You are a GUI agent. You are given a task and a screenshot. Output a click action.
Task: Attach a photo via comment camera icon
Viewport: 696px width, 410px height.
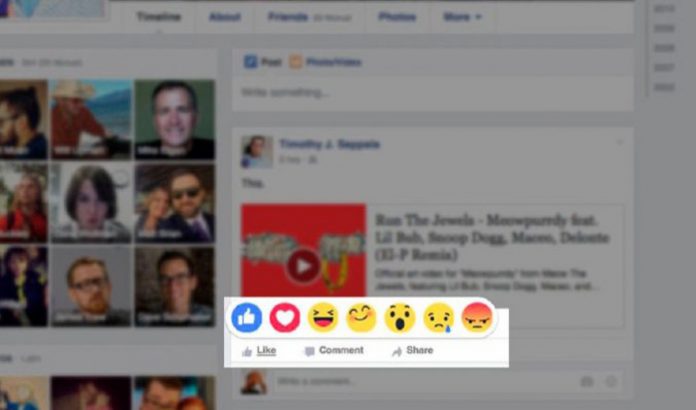[x=587, y=381]
